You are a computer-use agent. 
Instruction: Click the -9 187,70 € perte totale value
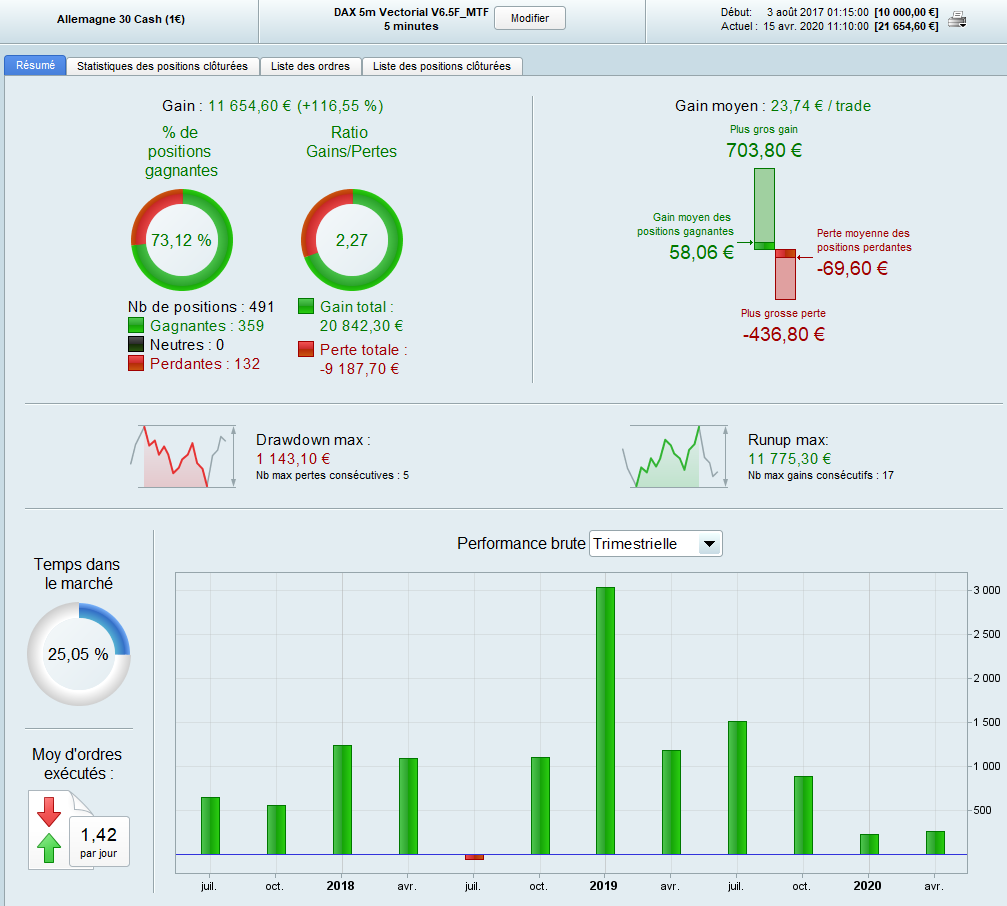tap(360, 369)
